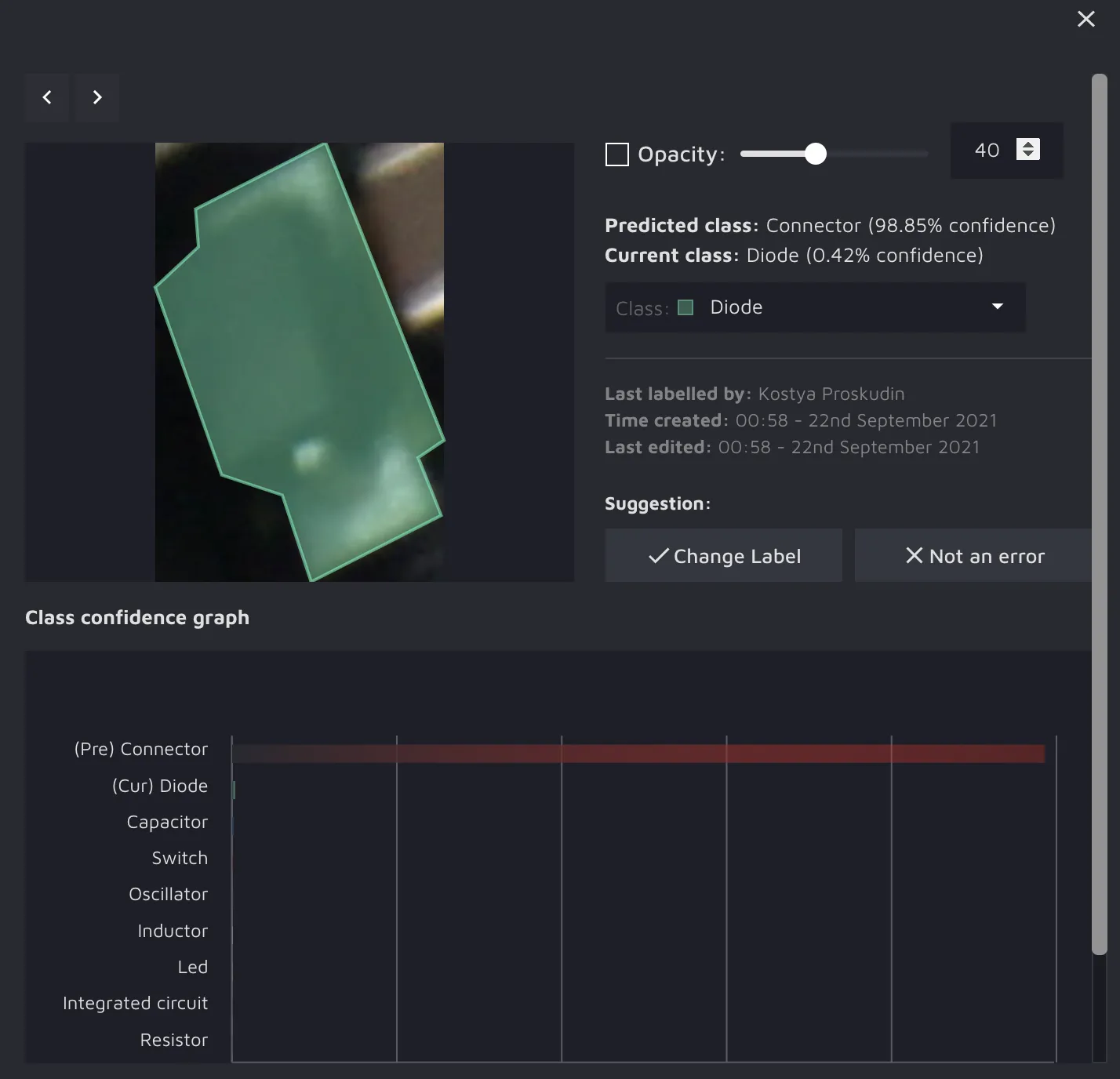Select the Capacitor label in confidence graph
This screenshot has width=1120, height=1079.
[167, 822]
